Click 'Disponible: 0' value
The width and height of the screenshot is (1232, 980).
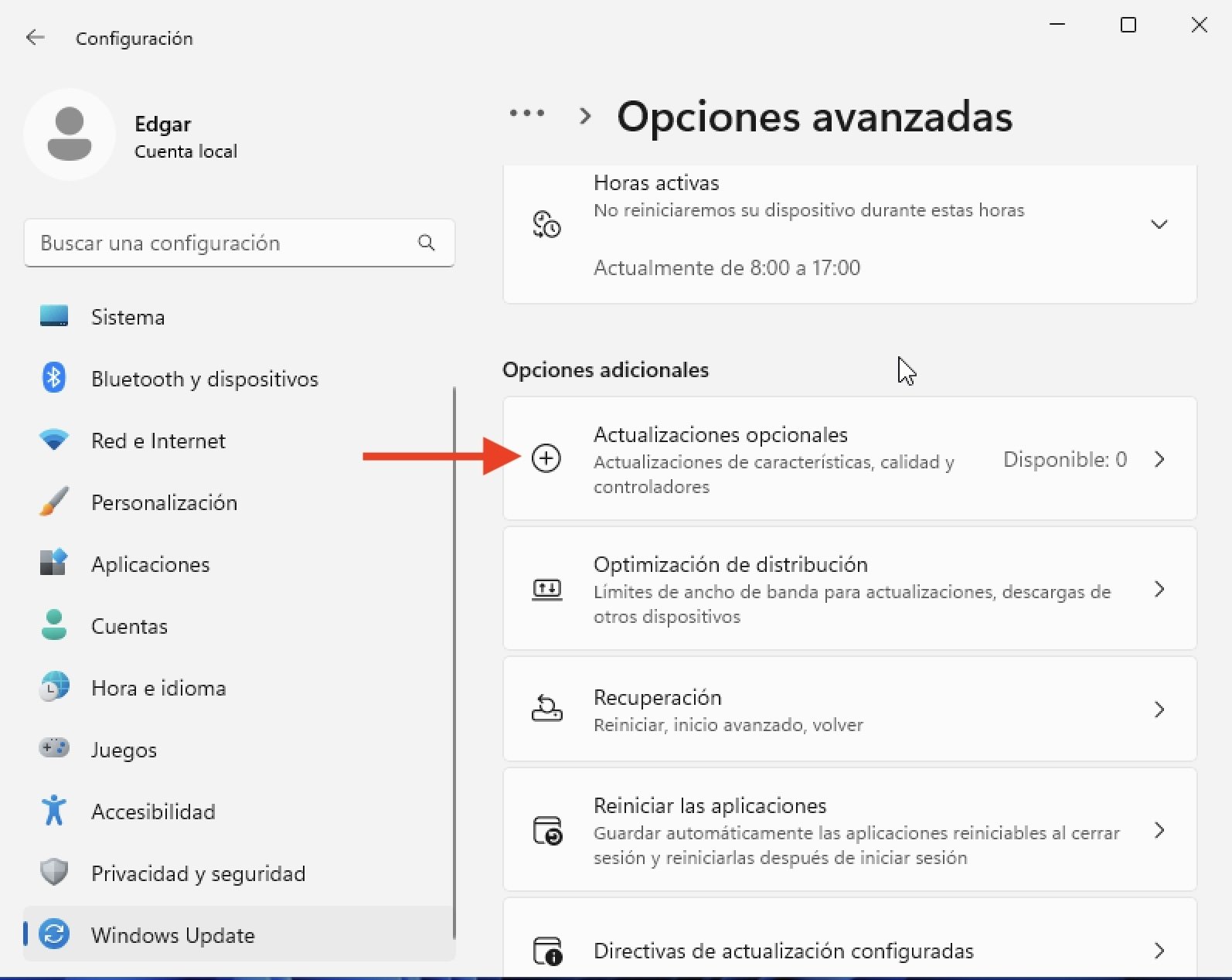pyautogui.click(x=1064, y=459)
